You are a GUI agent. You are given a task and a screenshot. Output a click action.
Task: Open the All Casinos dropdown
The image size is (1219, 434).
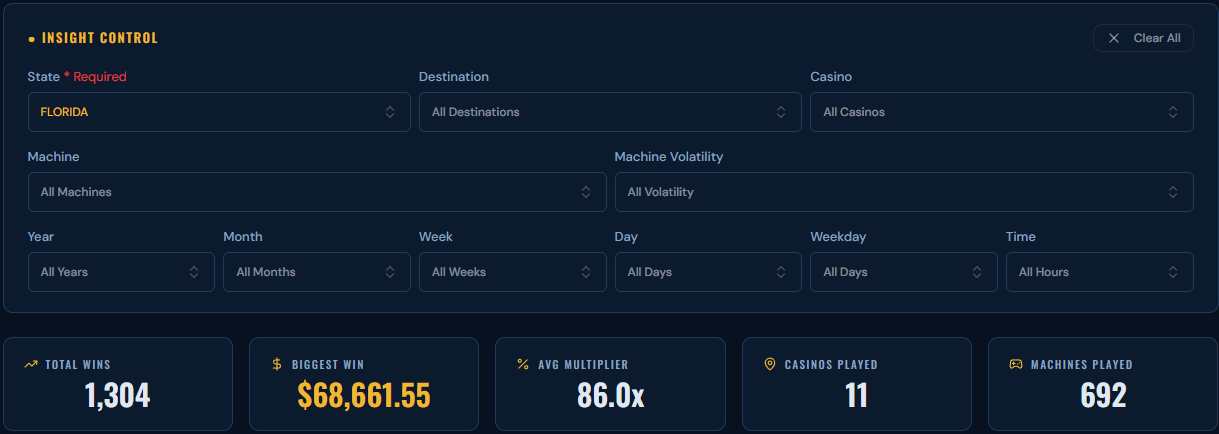(x=1002, y=112)
